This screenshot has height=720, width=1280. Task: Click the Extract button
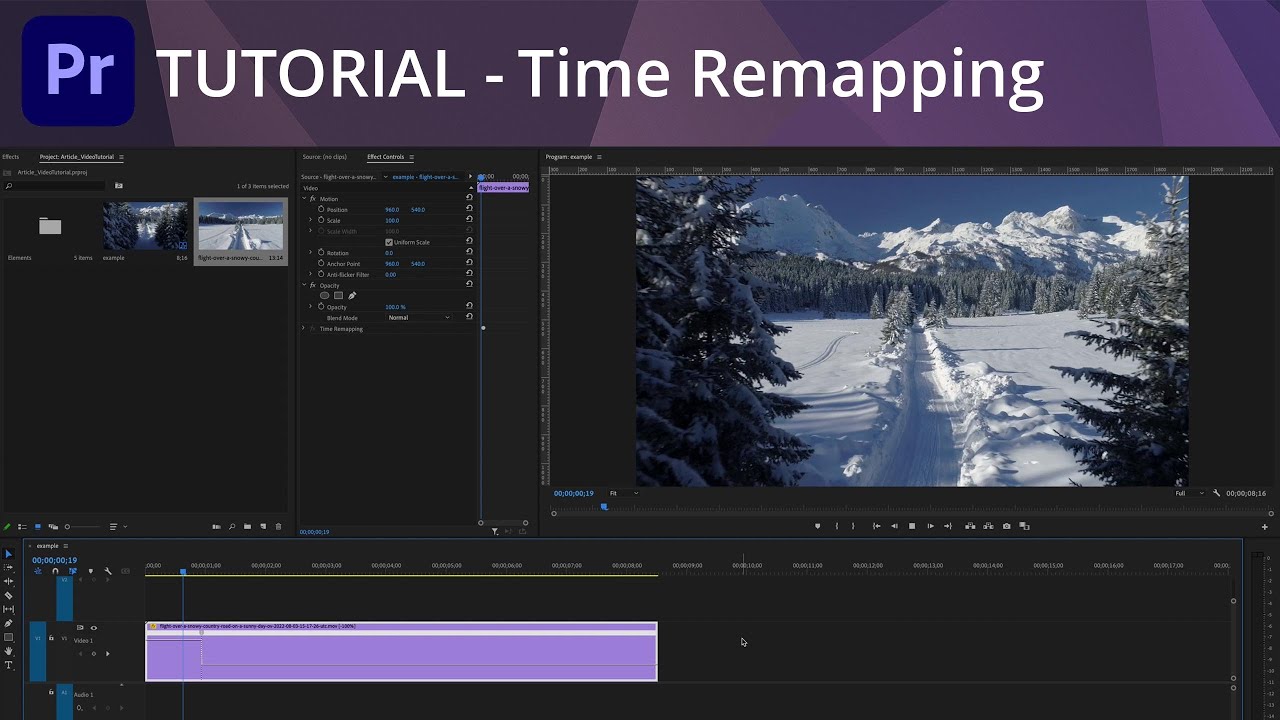click(x=988, y=526)
